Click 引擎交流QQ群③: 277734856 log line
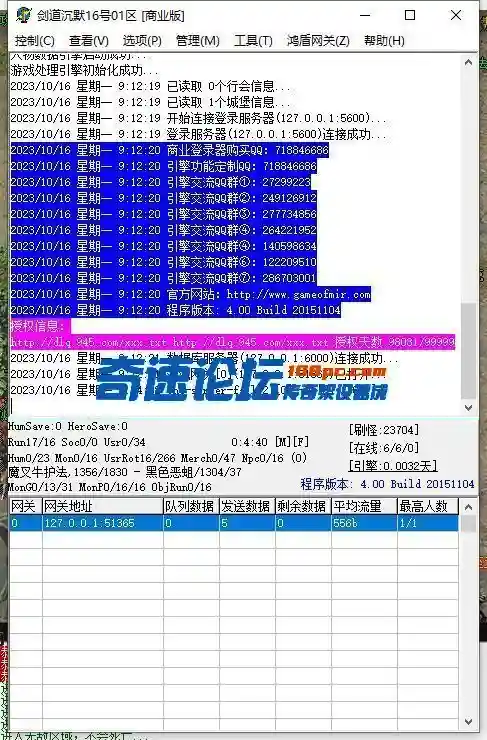The image size is (487, 740). pyautogui.click(x=164, y=214)
